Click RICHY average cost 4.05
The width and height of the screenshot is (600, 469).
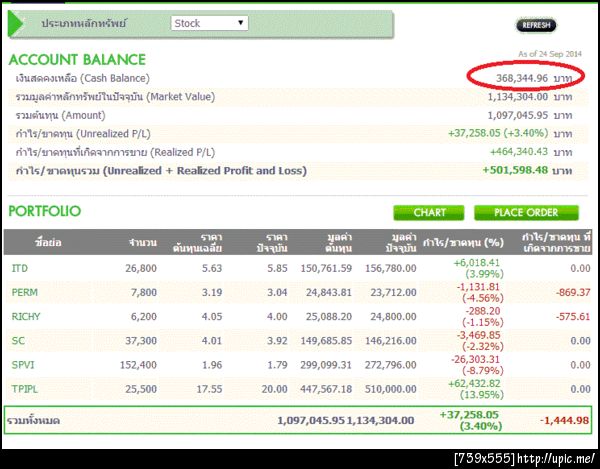tap(212, 316)
